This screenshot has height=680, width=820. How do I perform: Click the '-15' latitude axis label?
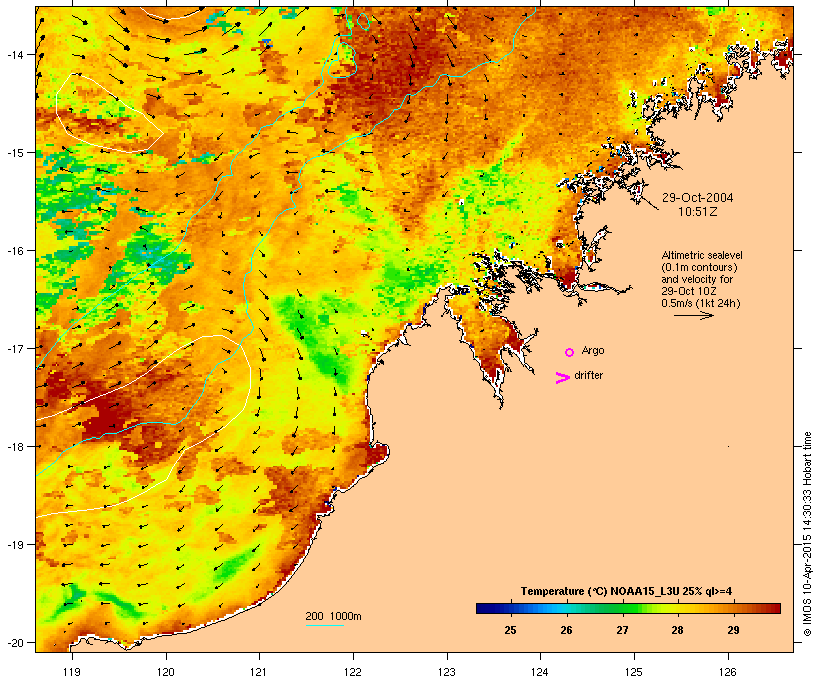click(15, 153)
